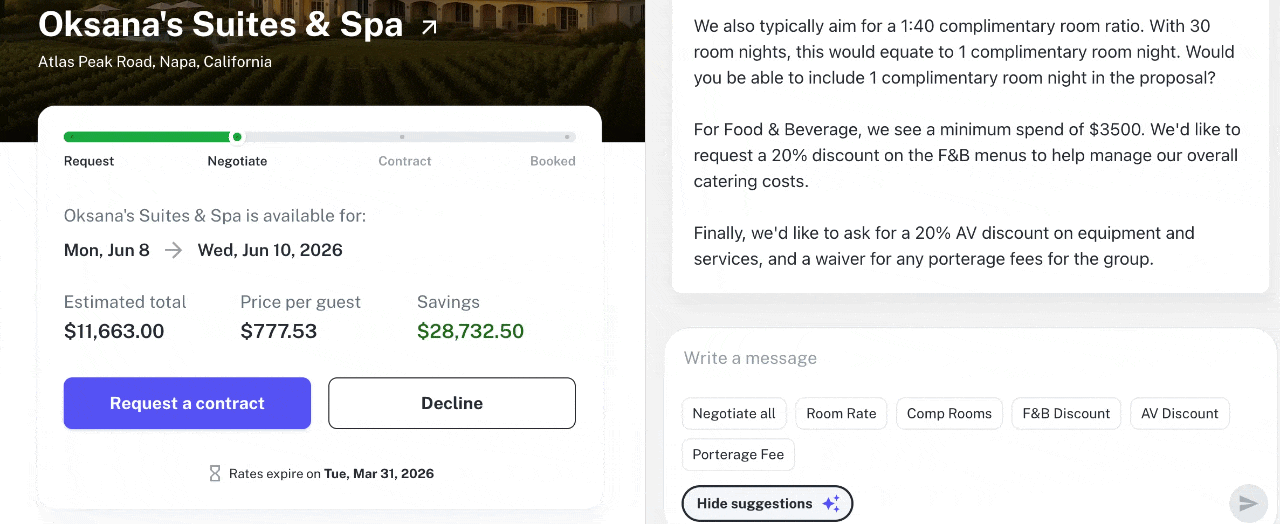Screen dimensions: 1280x524
Task: Choose the Porterage Fee suggestion chip
Action: pos(738,455)
